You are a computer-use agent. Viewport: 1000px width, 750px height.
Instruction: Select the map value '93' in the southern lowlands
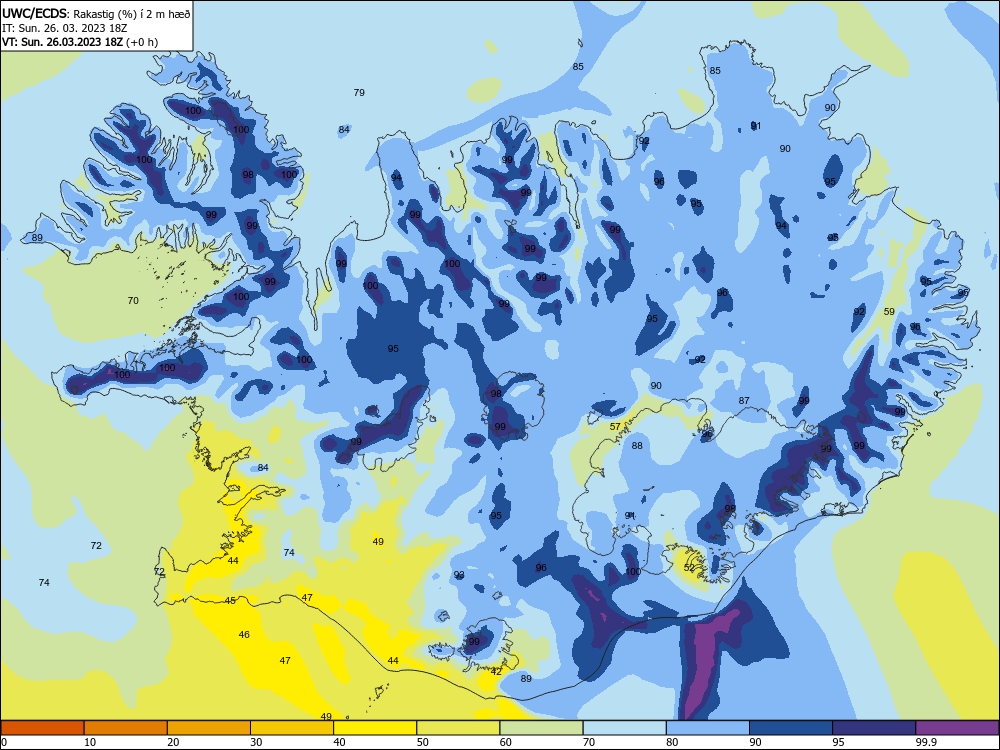(x=459, y=575)
